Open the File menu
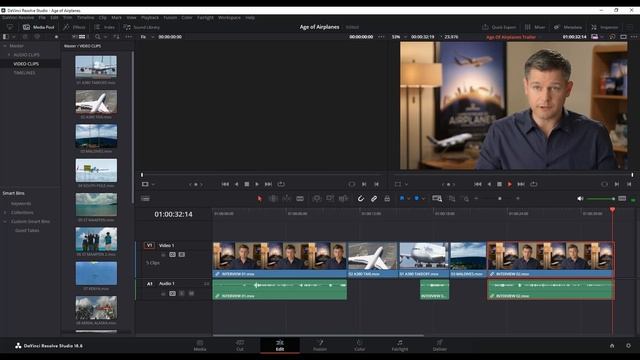This screenshot has width=640, height=360. coord(42,18)
